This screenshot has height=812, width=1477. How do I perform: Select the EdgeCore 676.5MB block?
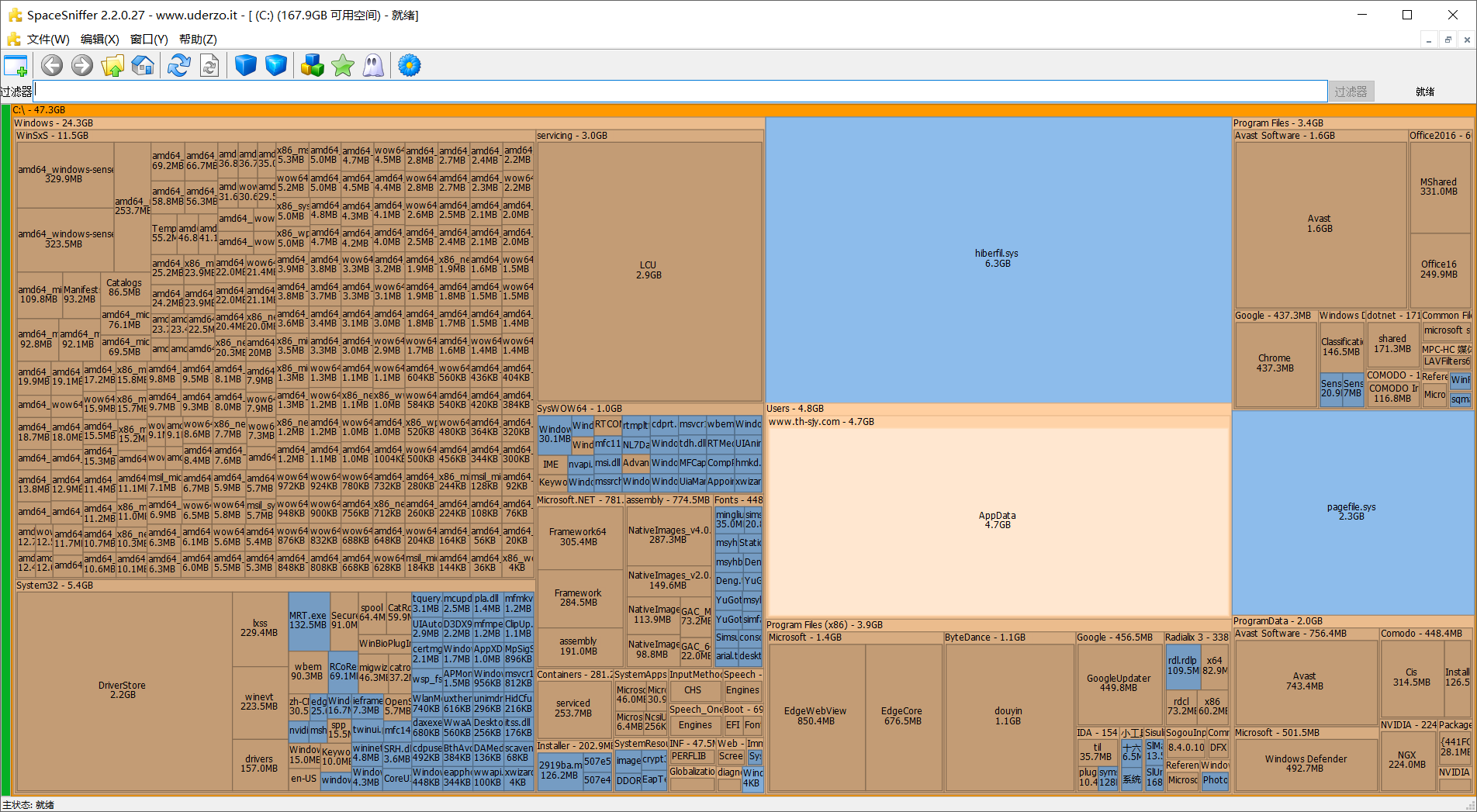point(903,717)
